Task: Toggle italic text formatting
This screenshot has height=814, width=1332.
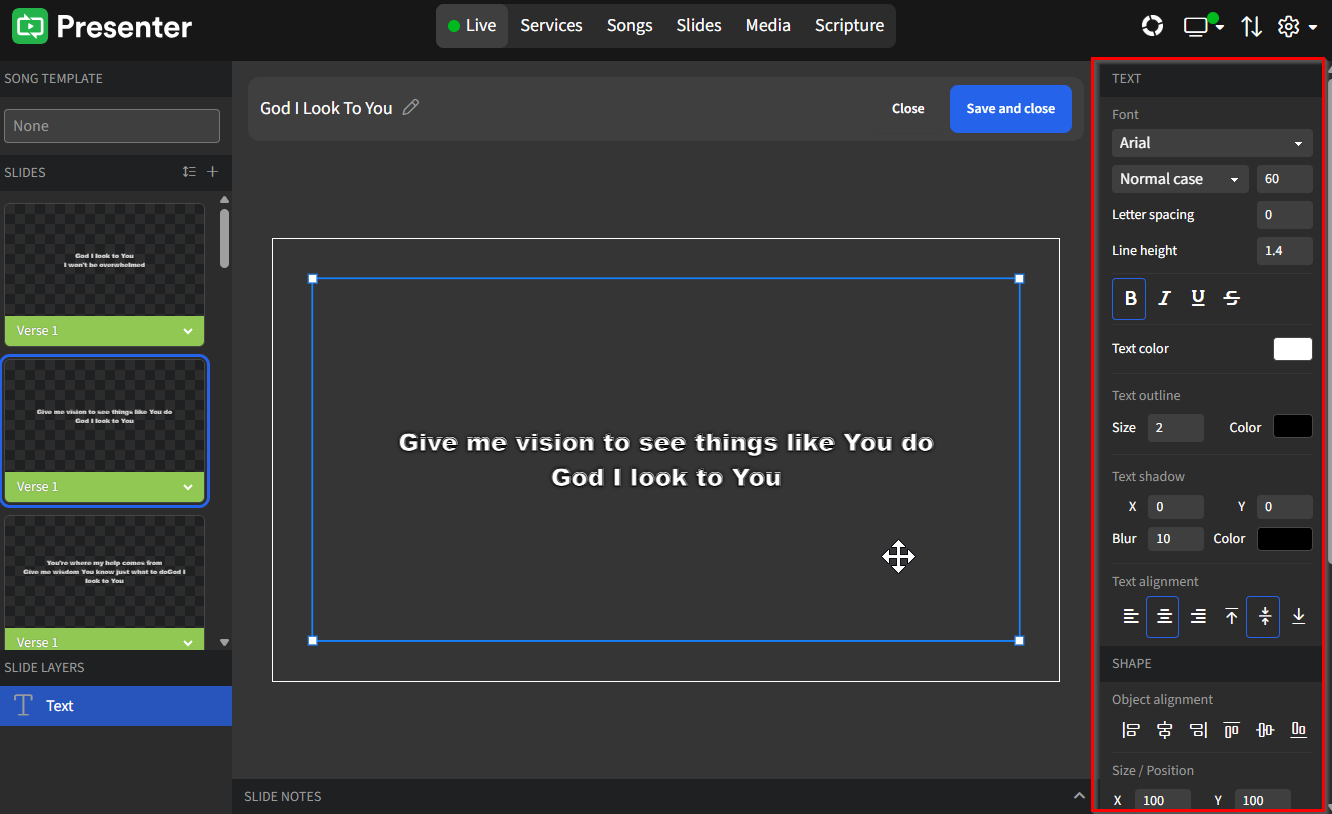Action: tap(1163, 298)
